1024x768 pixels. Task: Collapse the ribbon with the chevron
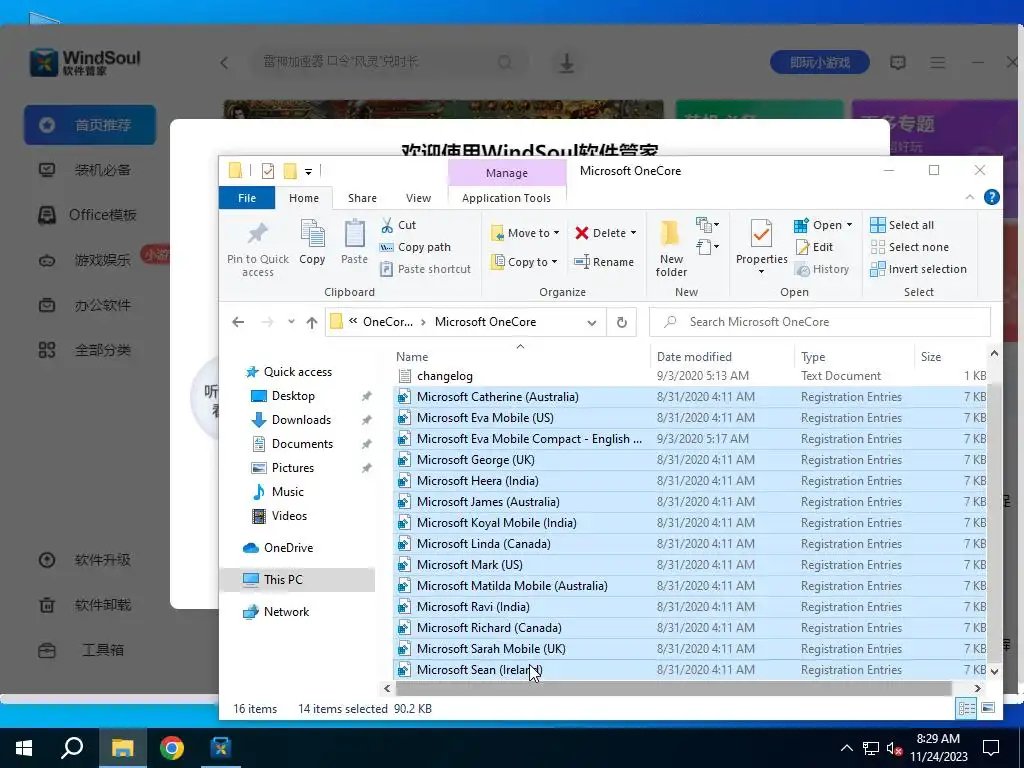970,197
